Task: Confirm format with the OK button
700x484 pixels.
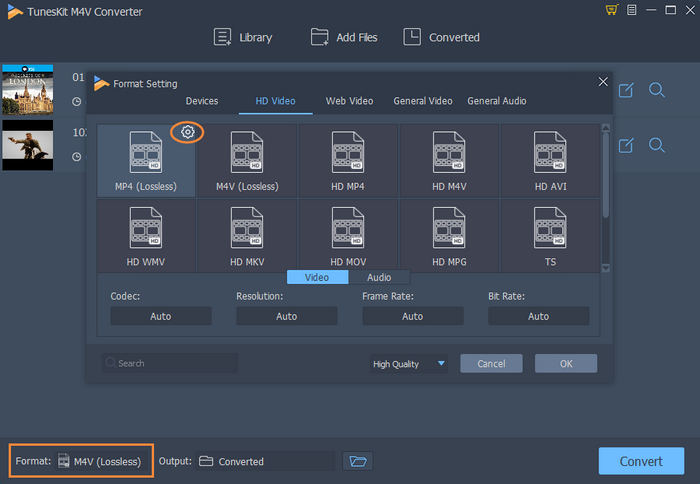Action: [566, 363]
